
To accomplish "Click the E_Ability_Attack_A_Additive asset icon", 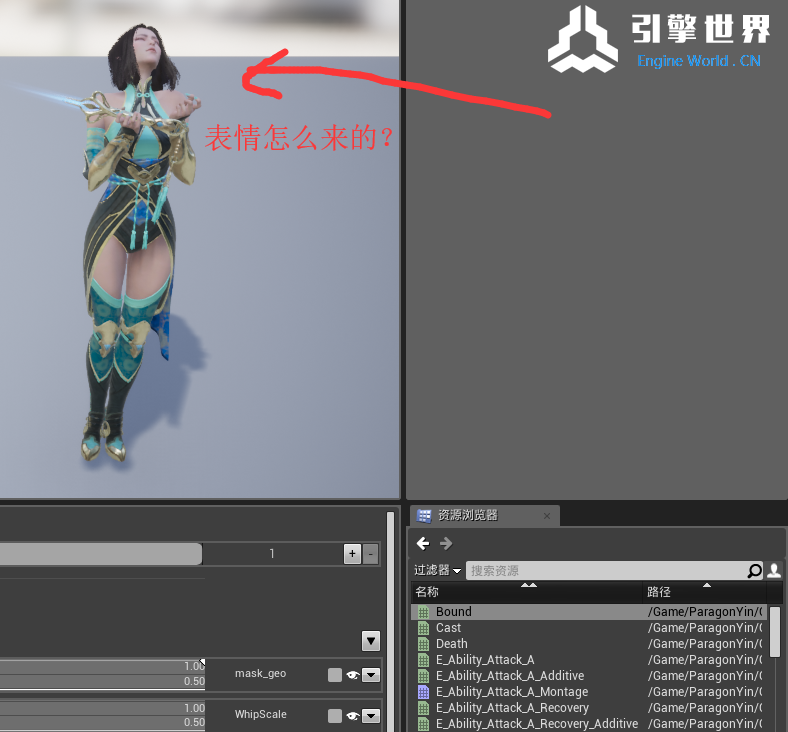I will tap(424, 676).
